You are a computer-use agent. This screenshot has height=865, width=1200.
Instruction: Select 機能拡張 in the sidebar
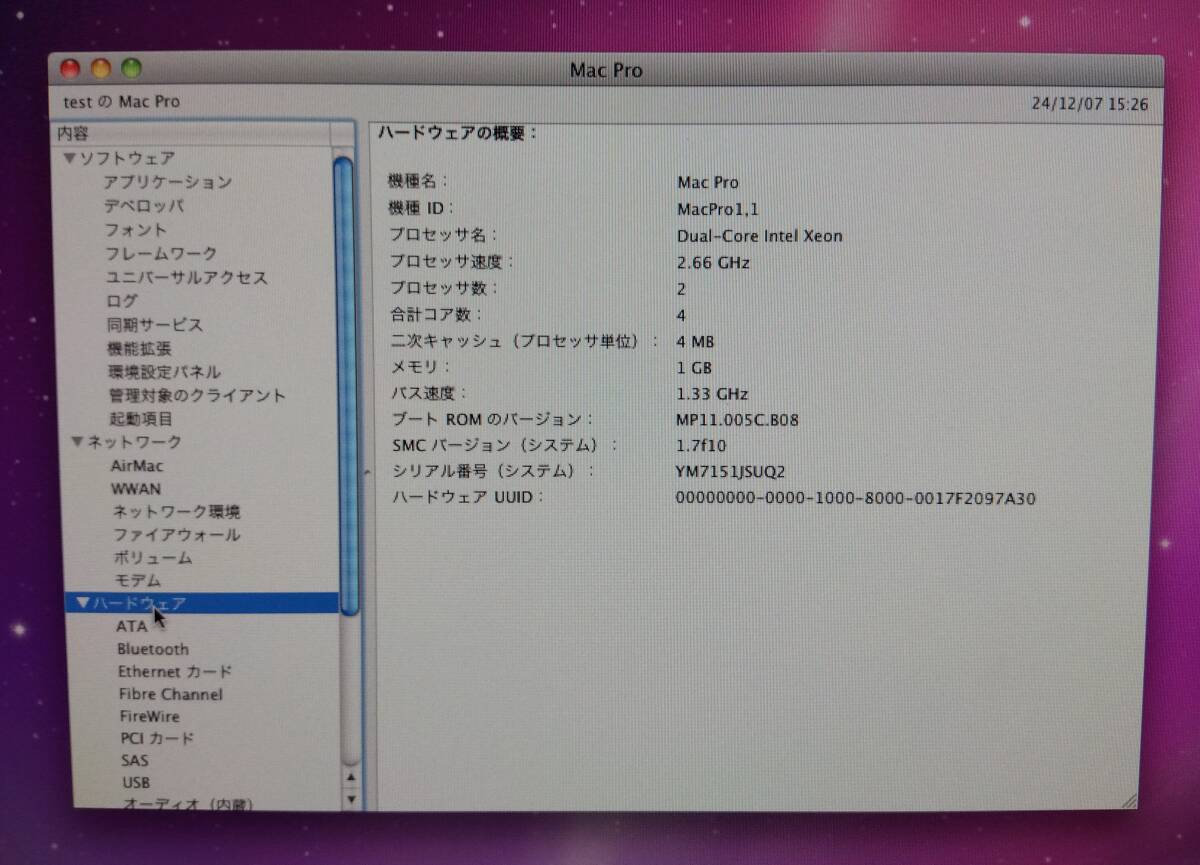point(139,349)
